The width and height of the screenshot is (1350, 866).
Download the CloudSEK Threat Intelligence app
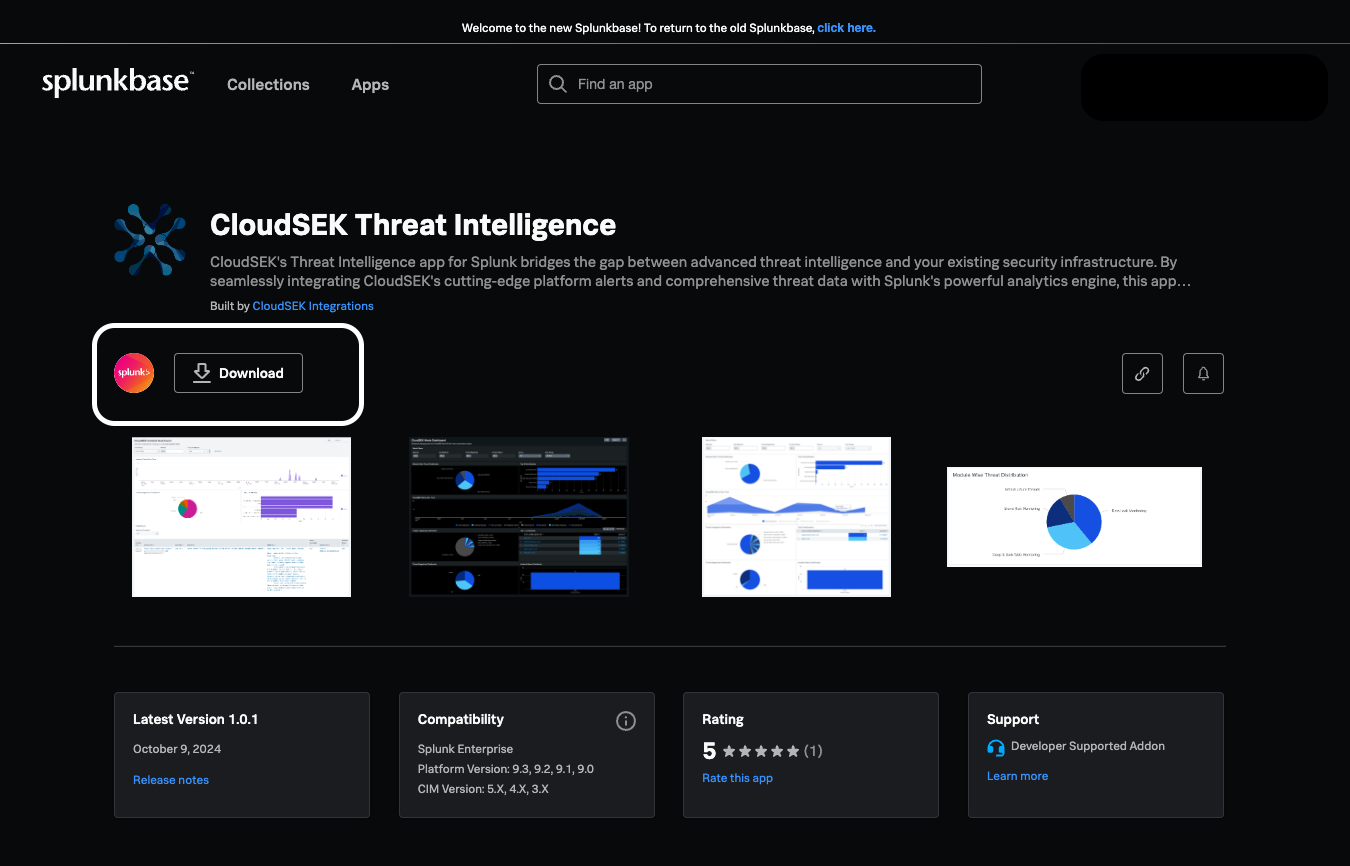click(238, 373)
